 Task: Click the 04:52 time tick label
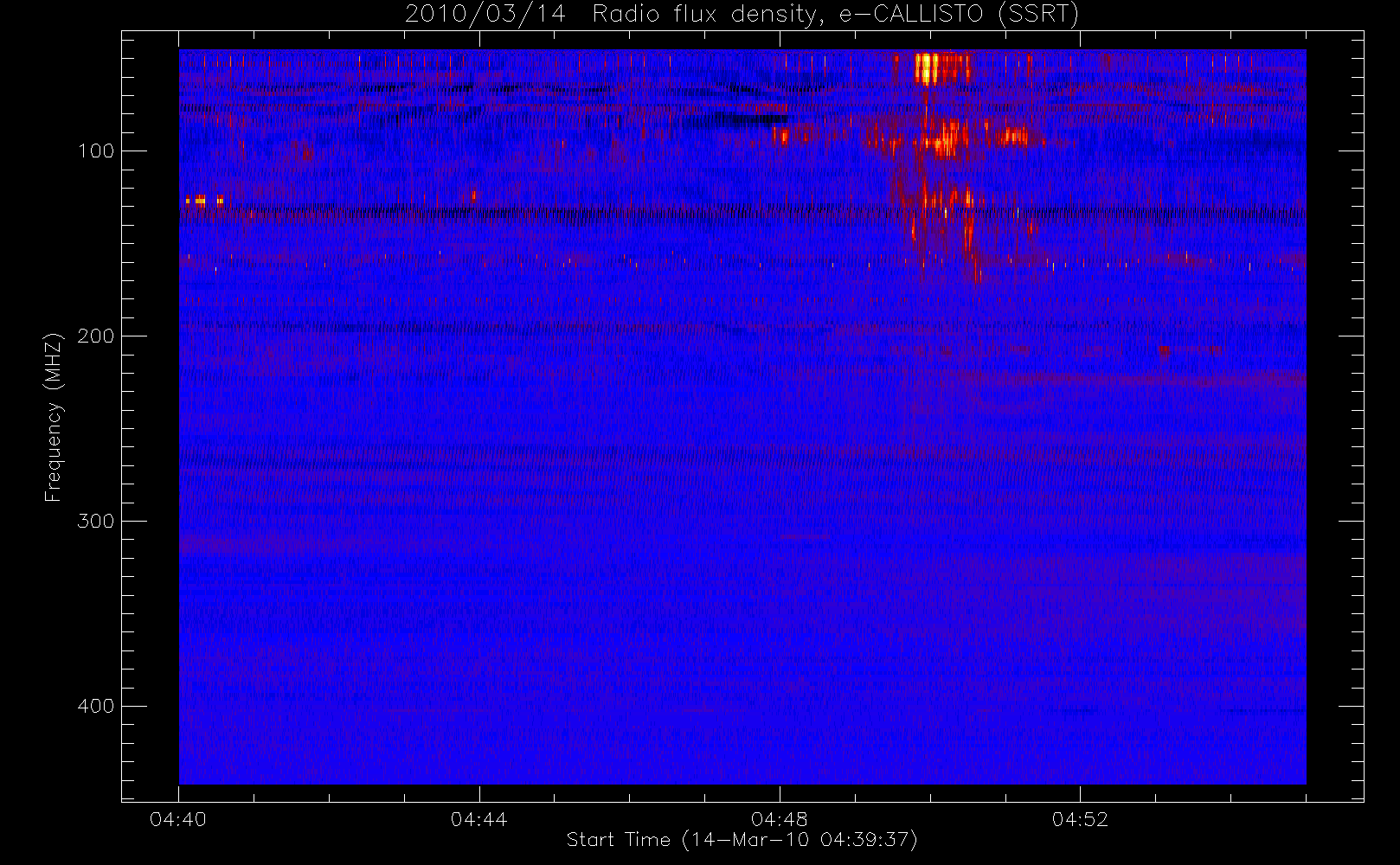tap(1080, 819)
